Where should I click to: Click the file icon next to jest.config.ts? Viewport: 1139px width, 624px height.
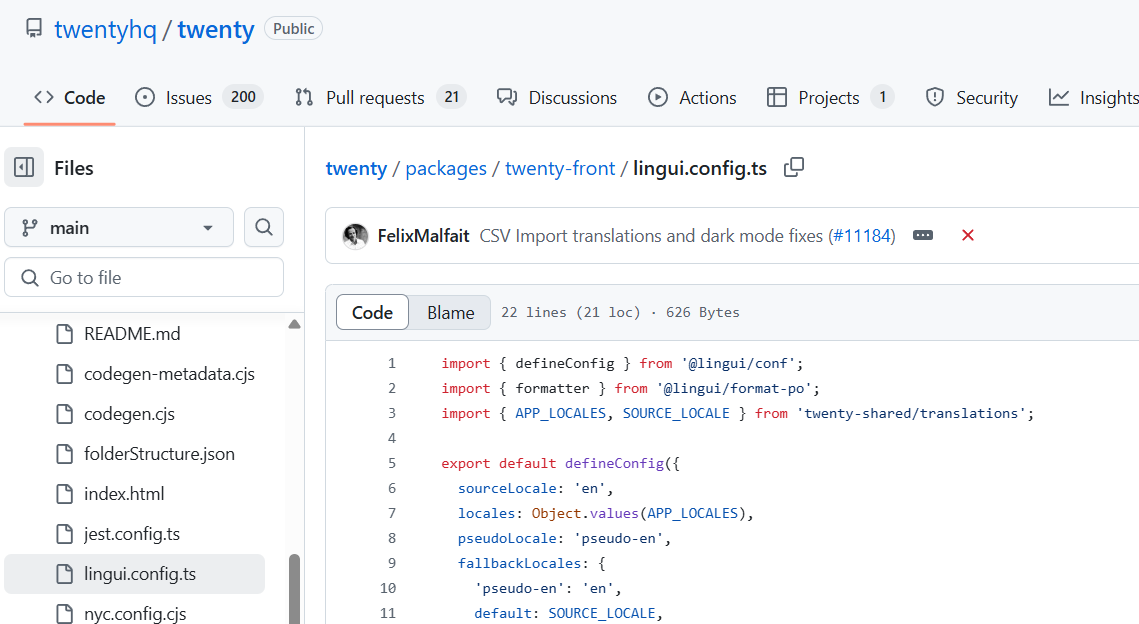(65, 534)
